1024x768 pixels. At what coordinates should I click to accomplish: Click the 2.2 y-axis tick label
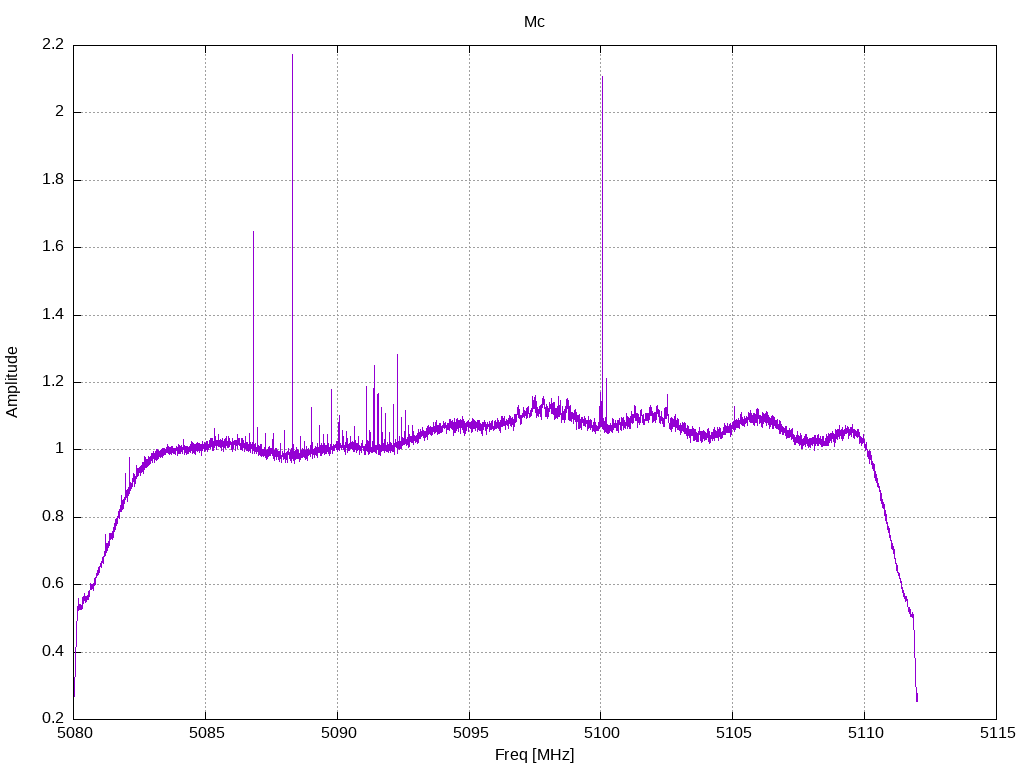coord(53,44)
